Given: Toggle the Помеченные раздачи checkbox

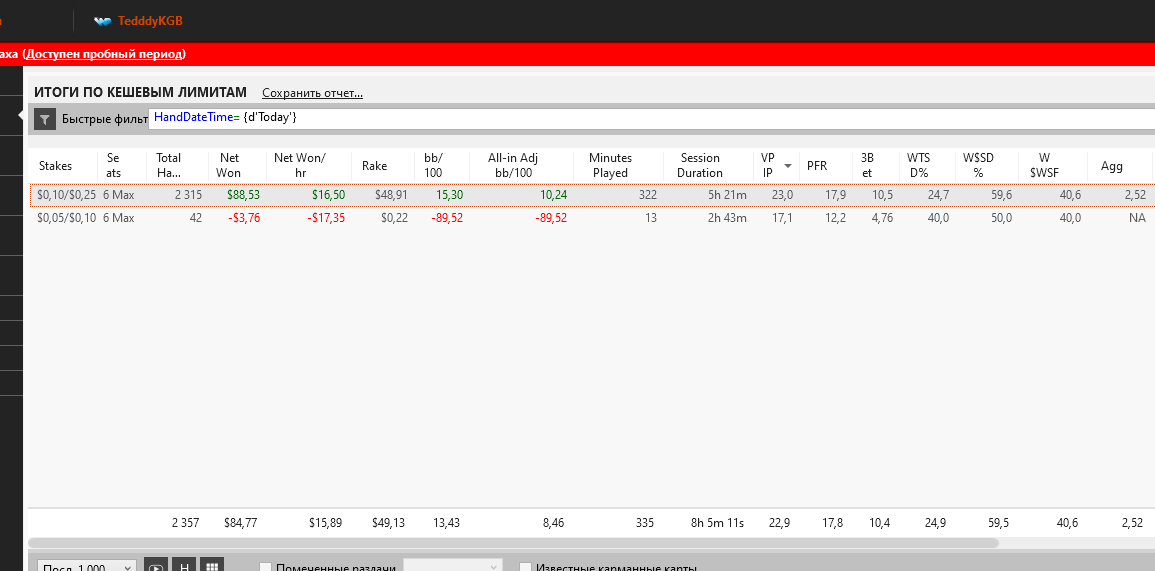Looking at the screenshot, I should coord(265,568).
